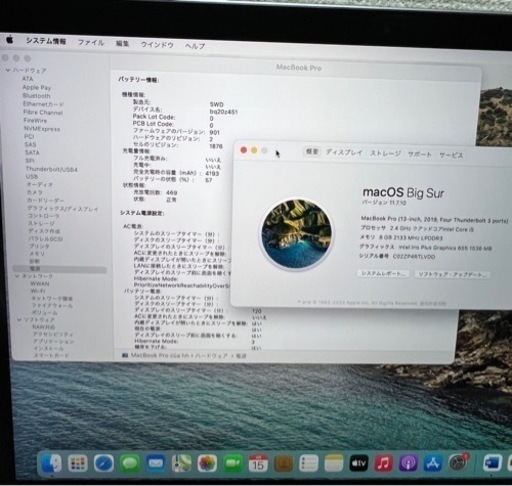Close the About This Mac window
Viewport: 512px width, 486px height.
pos(244,150)
